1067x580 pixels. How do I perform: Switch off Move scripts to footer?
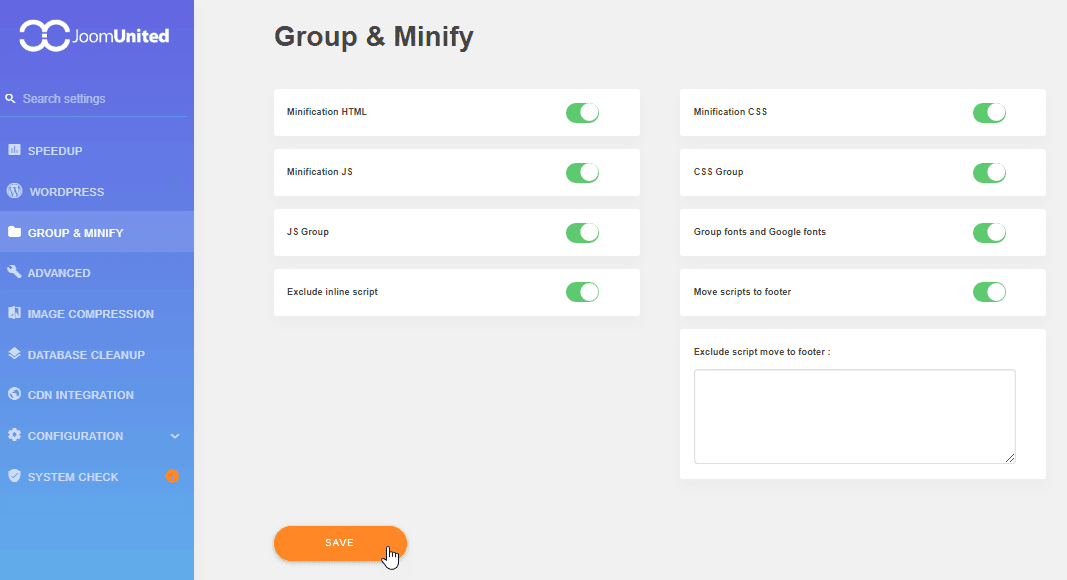989,292
